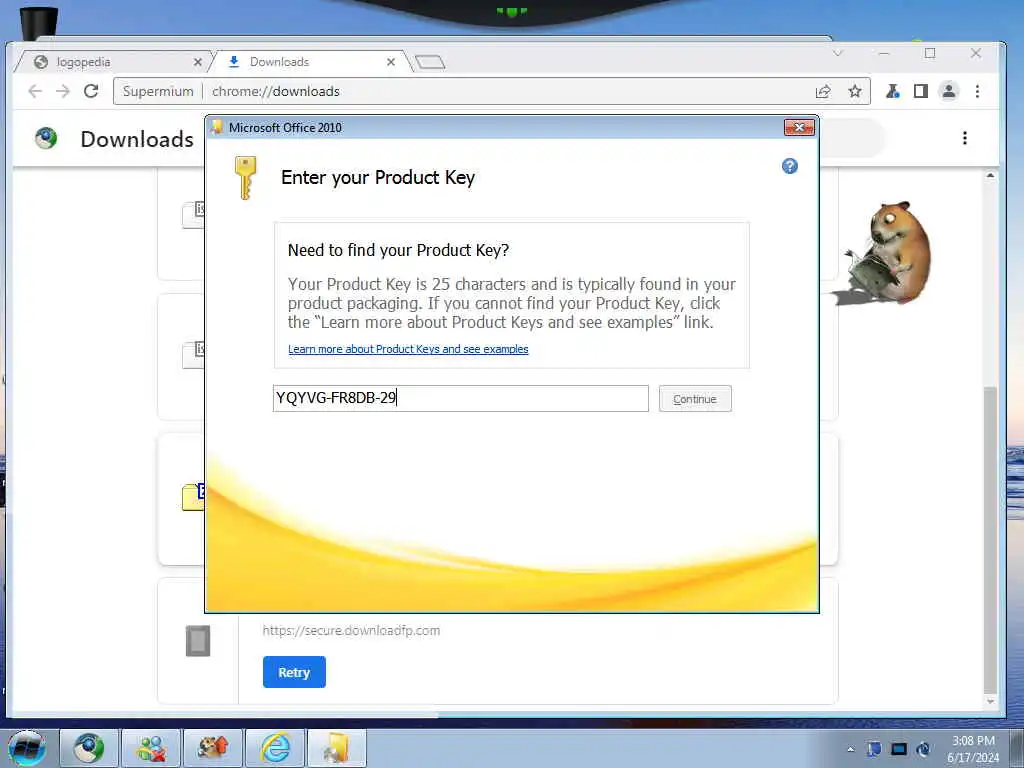Reload the Downloads page
The height and width of the screenshot is (768, 1024).
pyautogui.click(x=91, y=91)
